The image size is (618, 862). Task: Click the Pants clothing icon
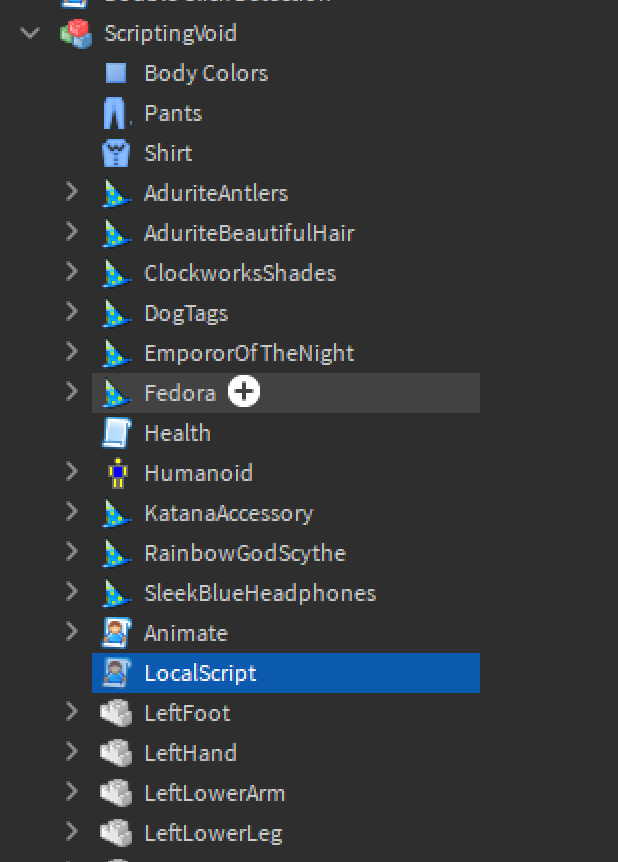[x=116, y=113]
